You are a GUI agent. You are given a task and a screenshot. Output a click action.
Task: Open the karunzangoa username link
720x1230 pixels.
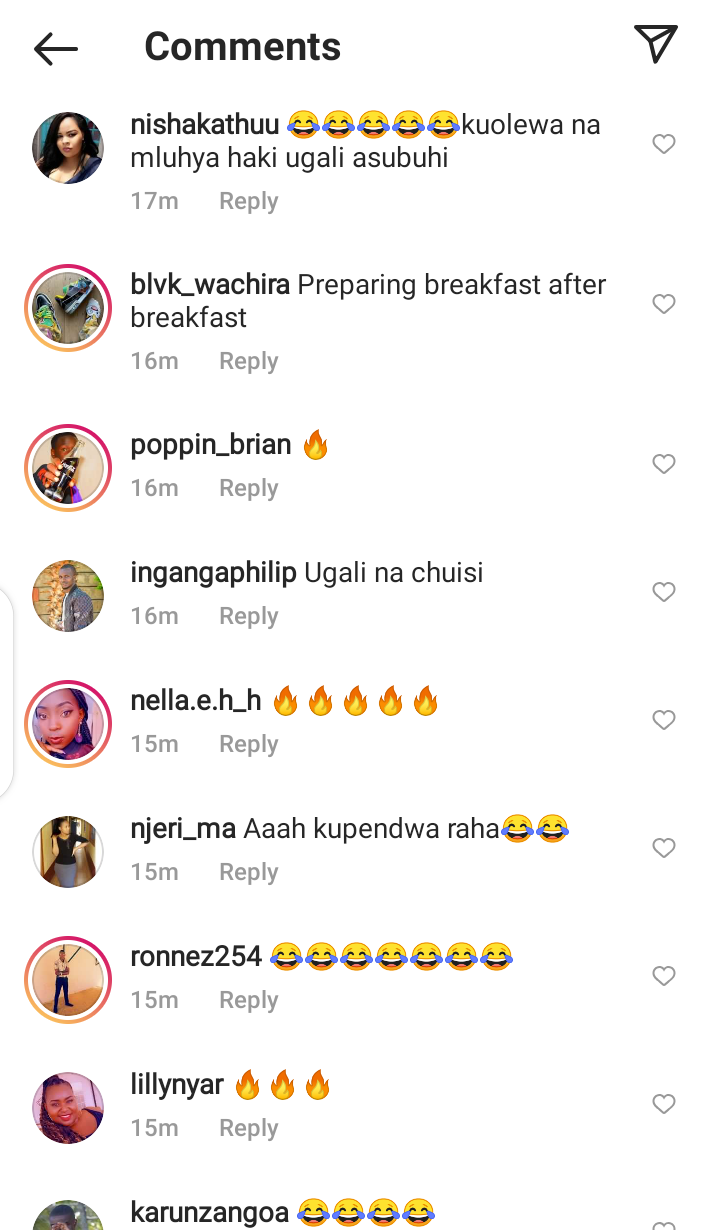[x=210, y=1214]
